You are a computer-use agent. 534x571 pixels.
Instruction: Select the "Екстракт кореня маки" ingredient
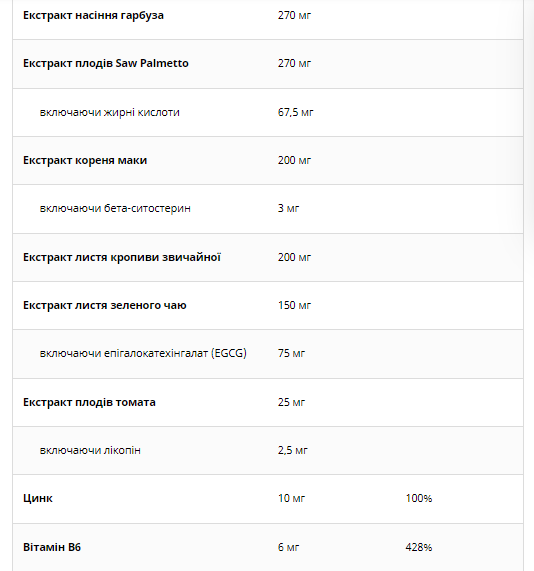tap(85, 160)
